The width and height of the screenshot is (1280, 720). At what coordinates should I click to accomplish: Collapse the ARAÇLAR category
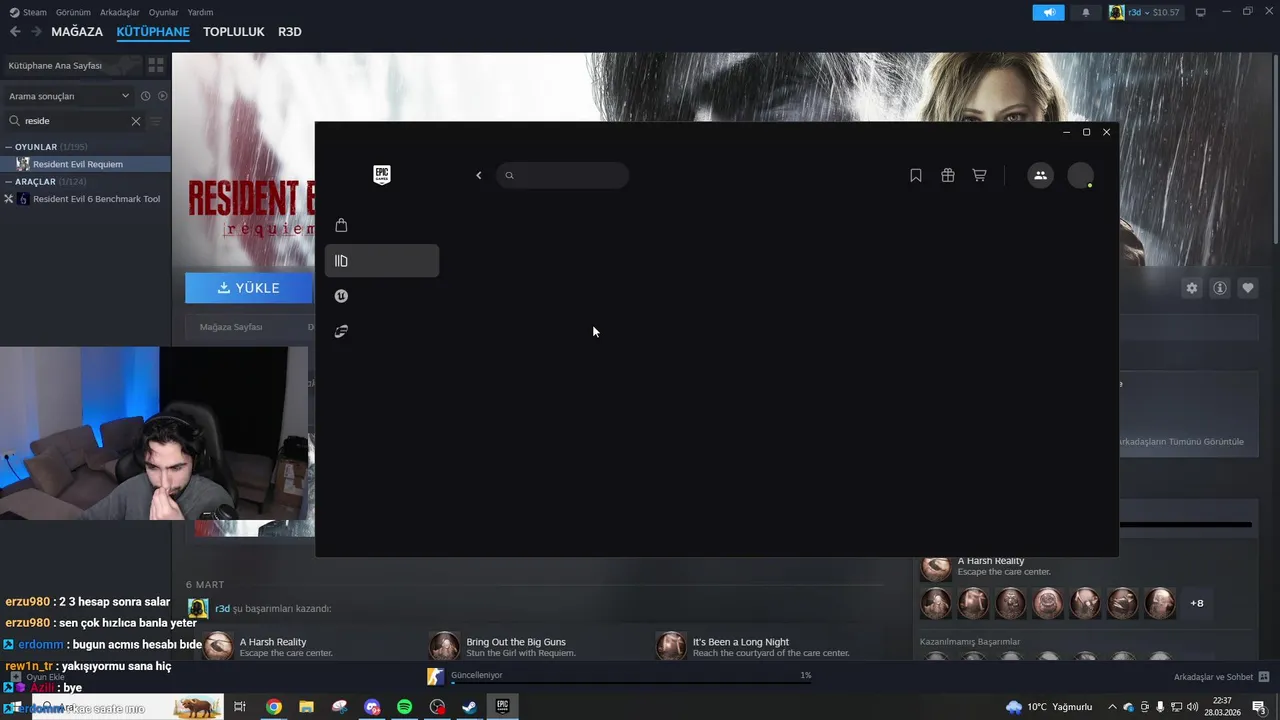9,182
